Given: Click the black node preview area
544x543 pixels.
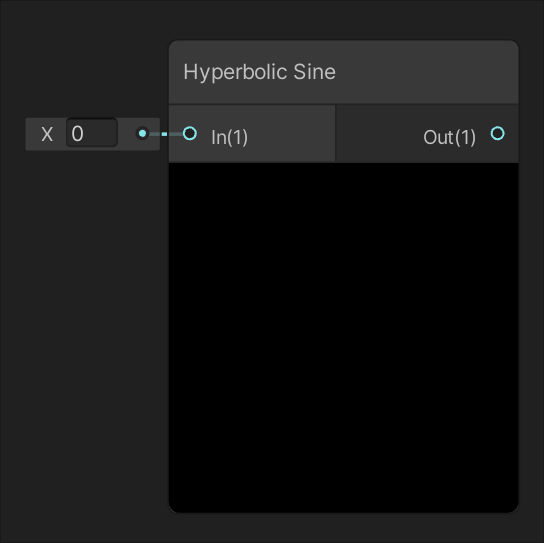Looking at the screenshot, I should (343, 337).
